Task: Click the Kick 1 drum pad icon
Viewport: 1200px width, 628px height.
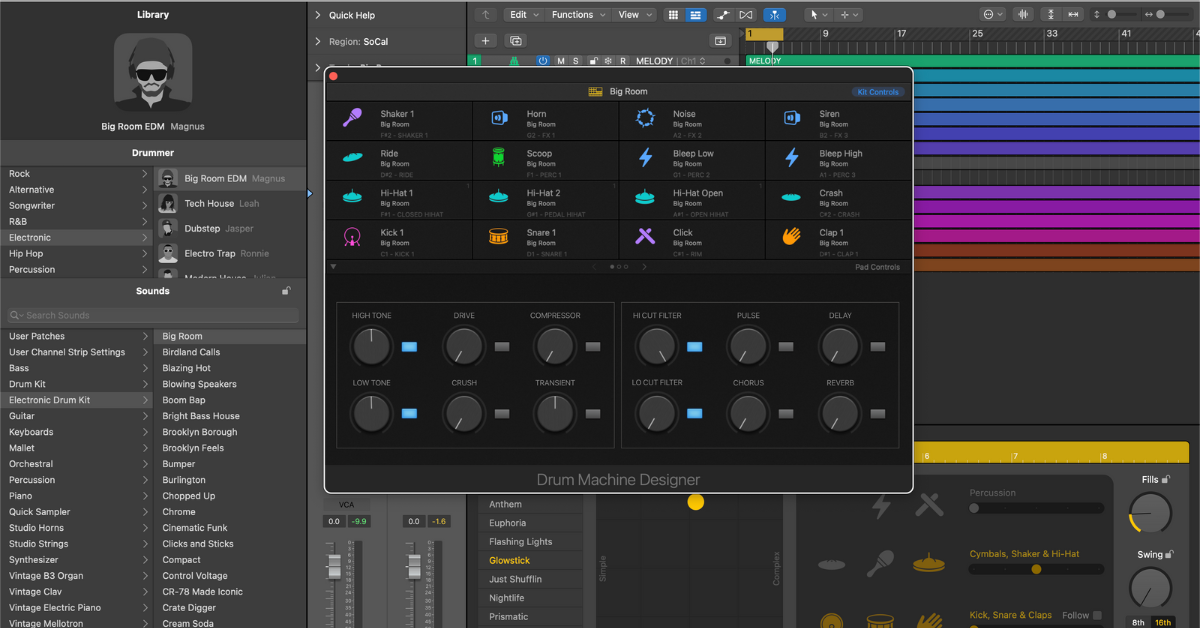Action: click(x=352, y=237)
